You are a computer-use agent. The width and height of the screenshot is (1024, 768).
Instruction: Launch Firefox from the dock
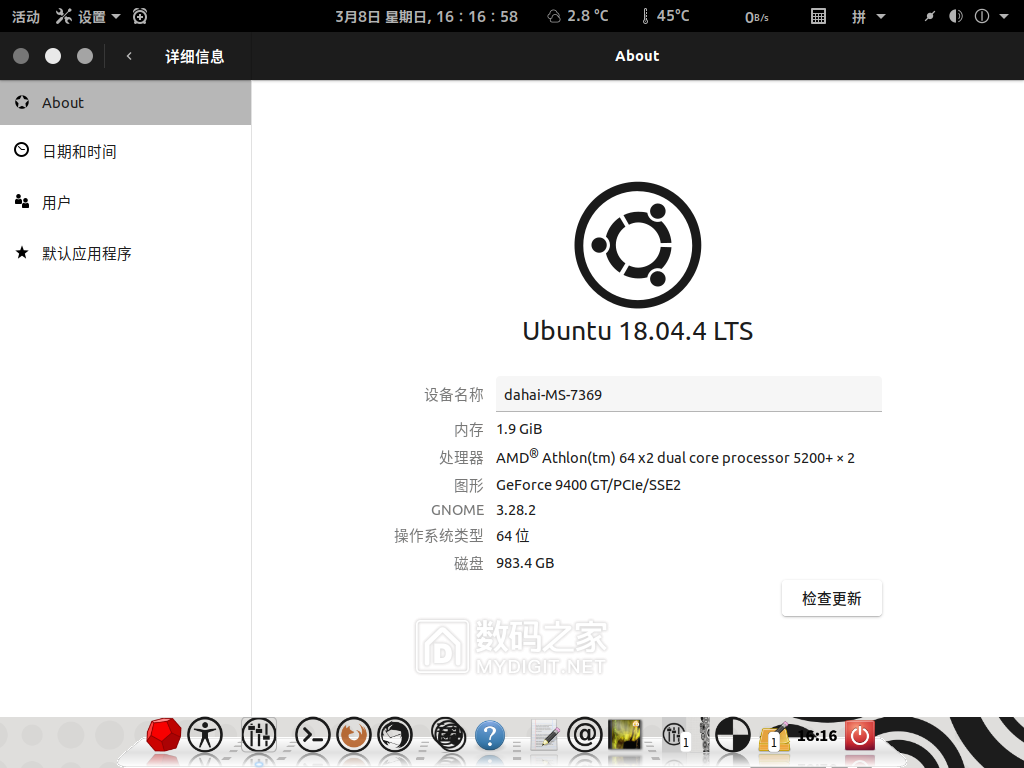(354, 735)
